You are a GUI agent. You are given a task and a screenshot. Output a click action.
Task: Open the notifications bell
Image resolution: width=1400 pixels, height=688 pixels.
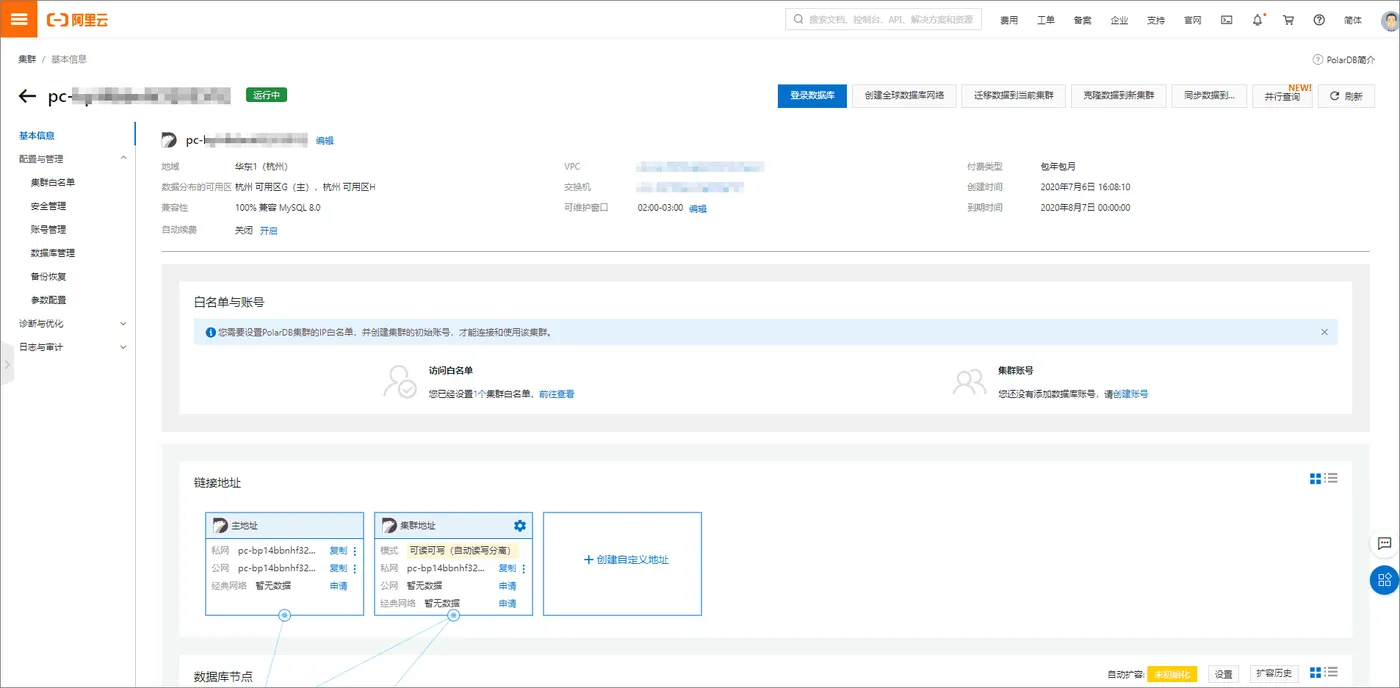click(1258, 20)
